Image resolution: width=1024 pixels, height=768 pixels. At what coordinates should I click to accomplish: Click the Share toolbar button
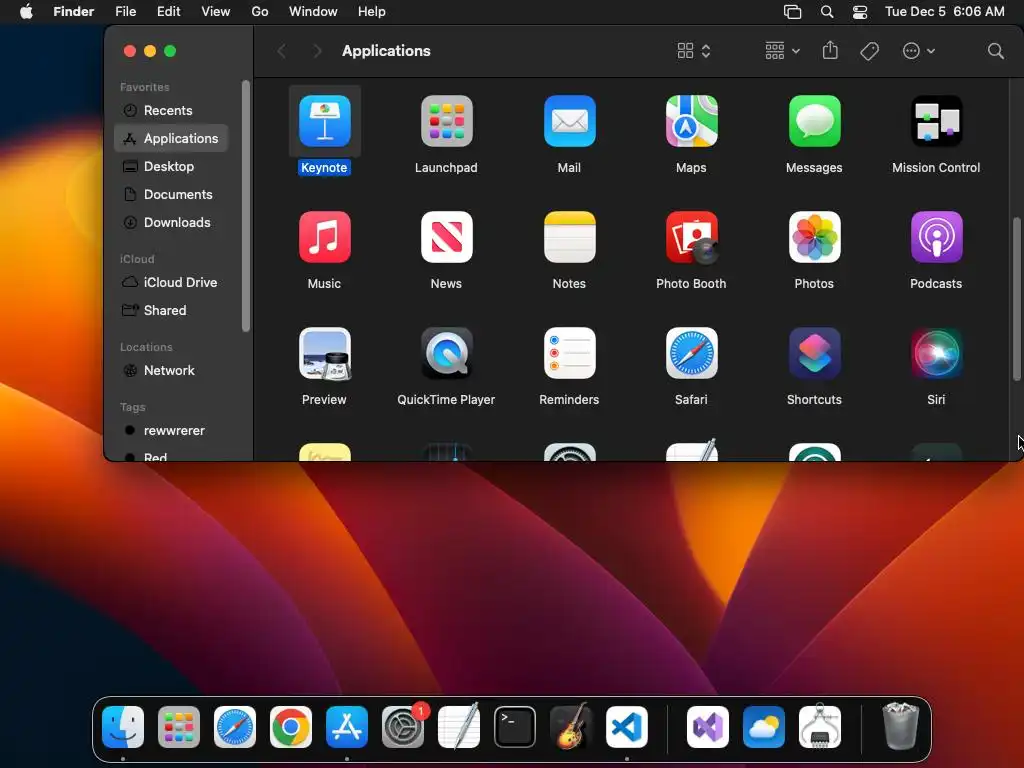tap(830, 50)
